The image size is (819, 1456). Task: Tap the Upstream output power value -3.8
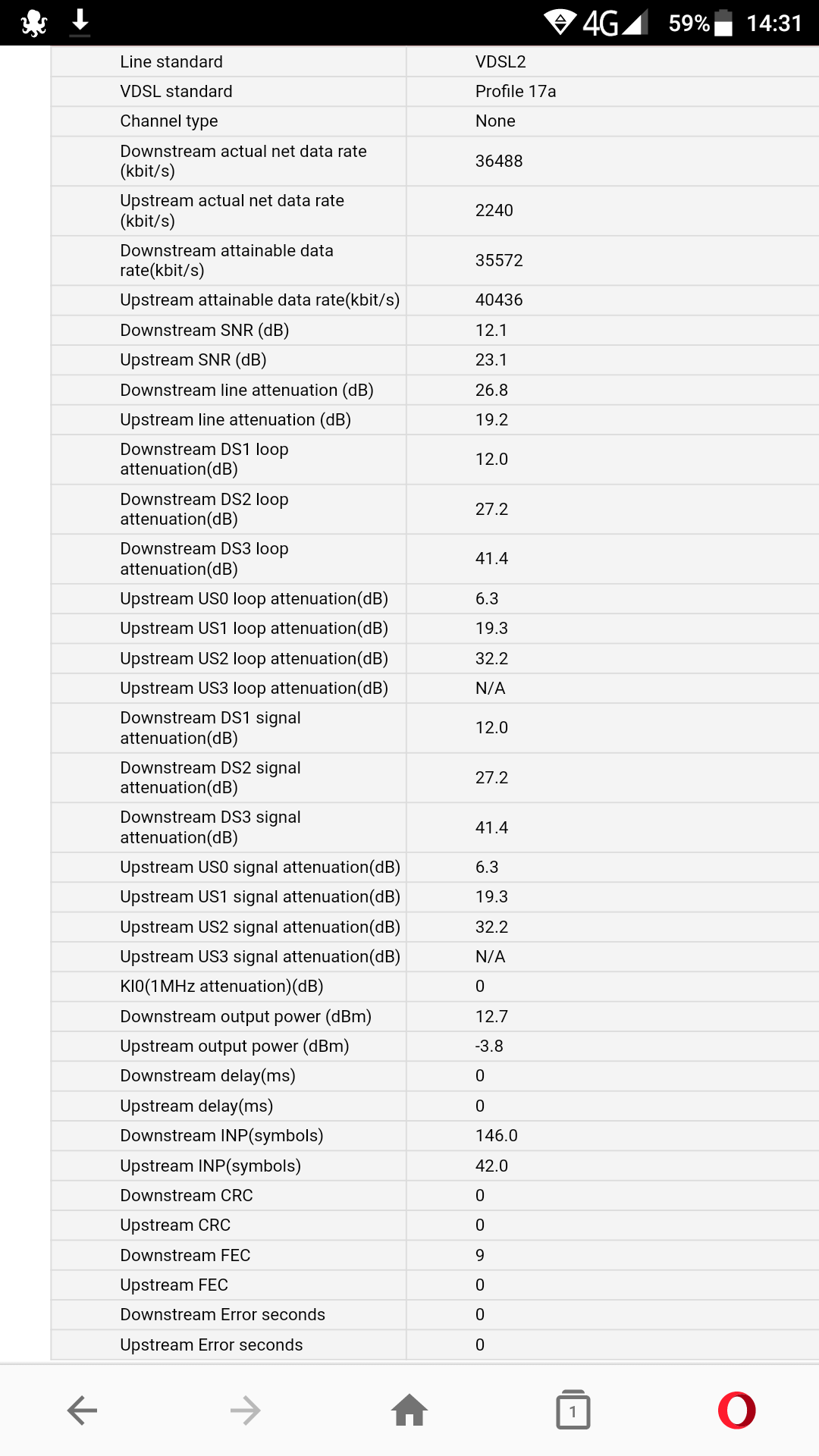pyautogui.click(x=489, y=1046)
